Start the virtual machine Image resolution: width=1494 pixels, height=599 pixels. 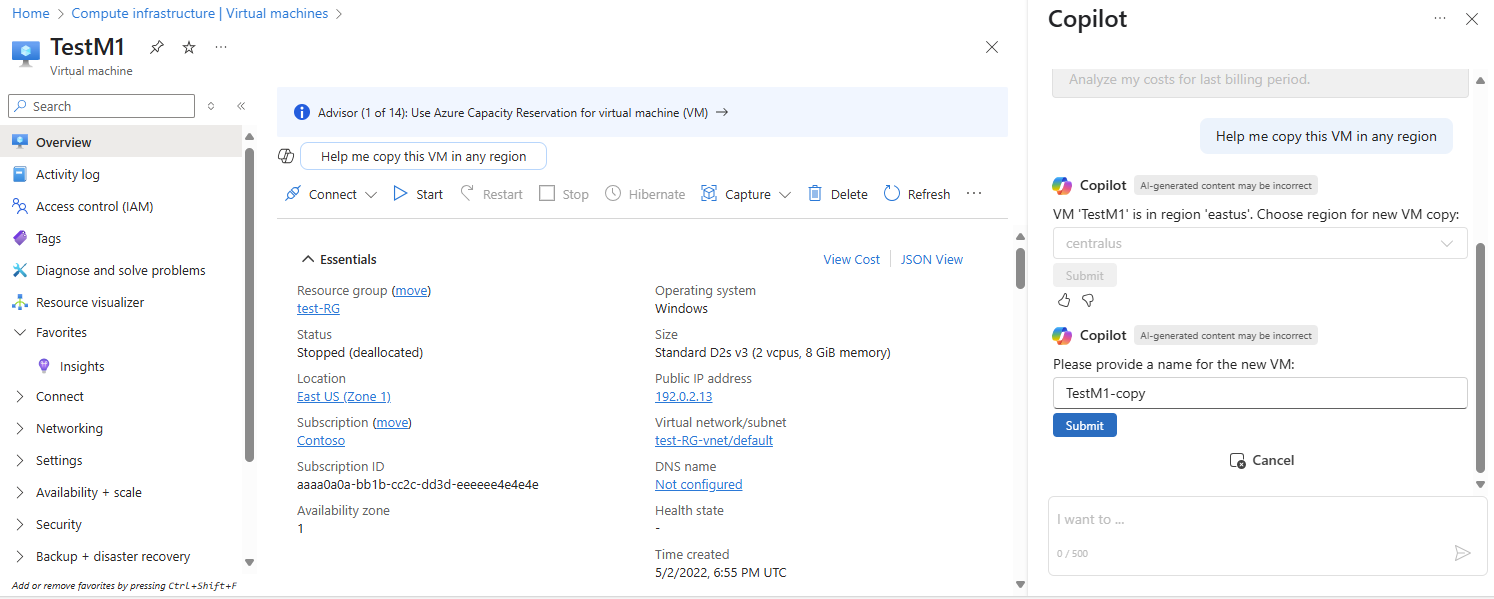click(x=401, y=194)
